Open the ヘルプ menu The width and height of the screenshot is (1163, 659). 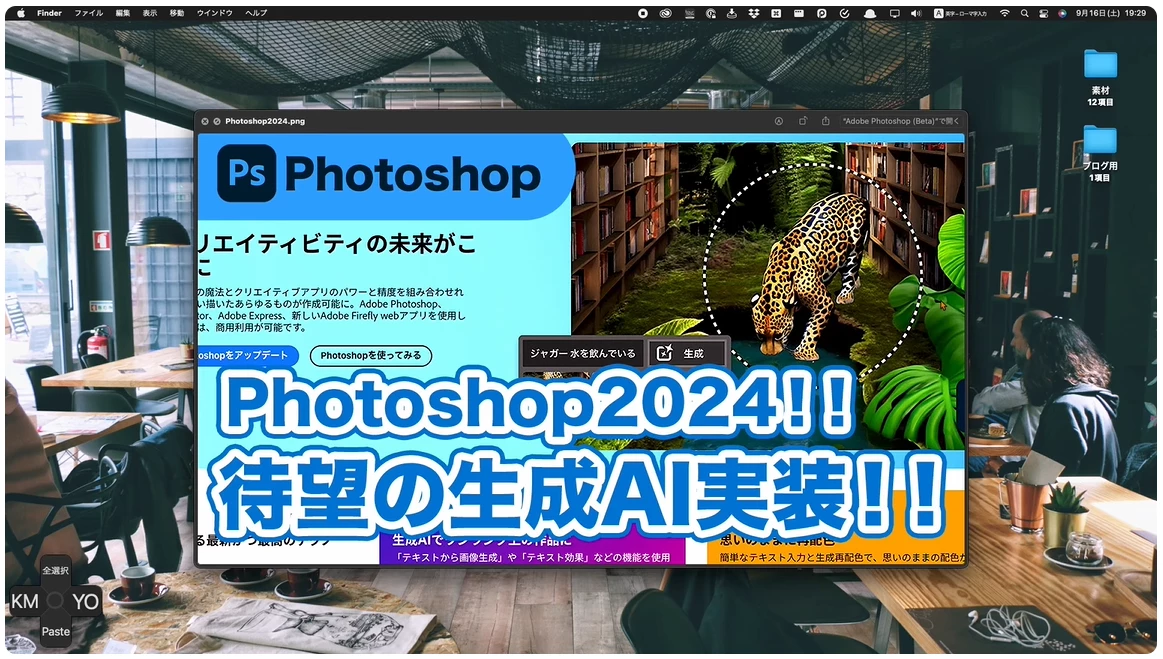click(256, 13)
